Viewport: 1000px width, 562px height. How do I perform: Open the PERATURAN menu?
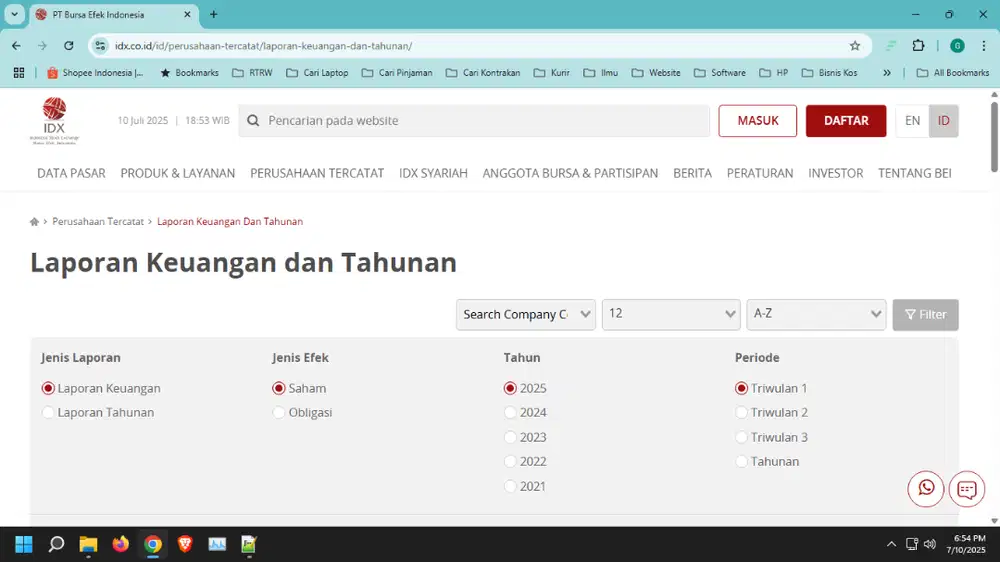pyautogui.click(x=760, y=174)
